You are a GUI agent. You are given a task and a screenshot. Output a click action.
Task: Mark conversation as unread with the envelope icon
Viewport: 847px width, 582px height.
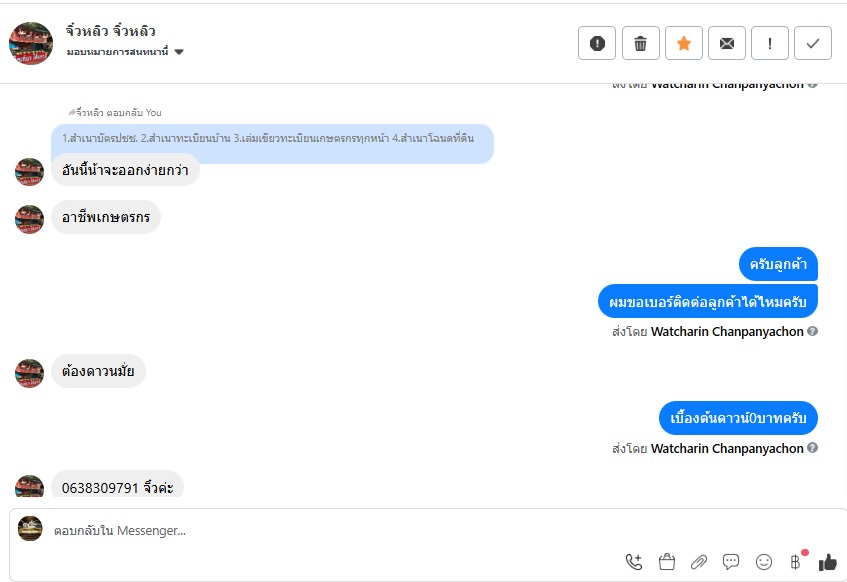point(727,43)
